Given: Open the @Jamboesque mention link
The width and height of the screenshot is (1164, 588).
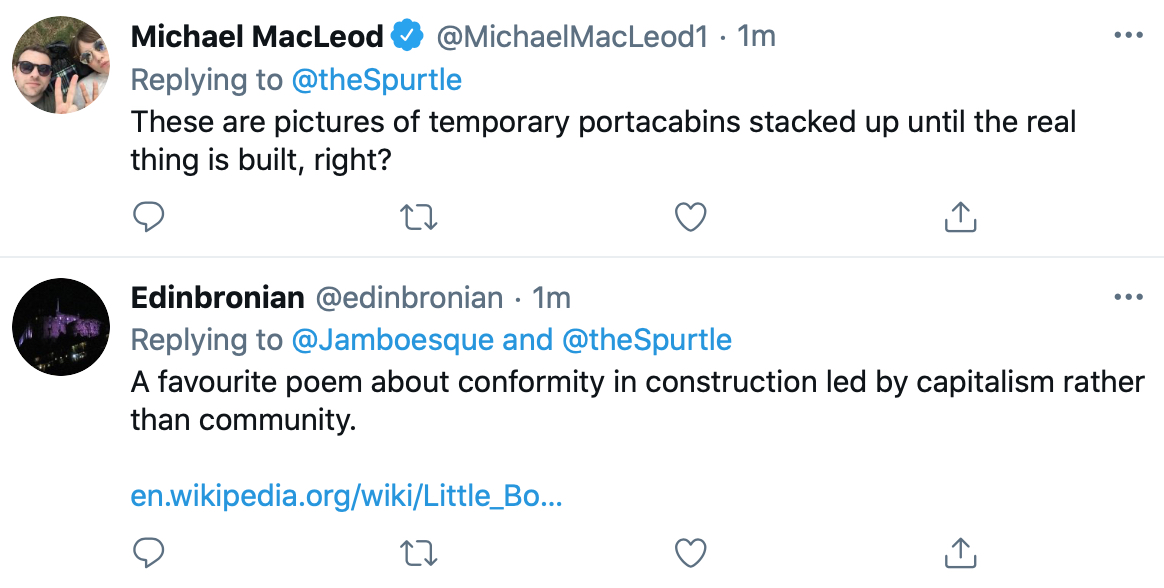Looking at the screenshot, I should (x=392, y=340).
